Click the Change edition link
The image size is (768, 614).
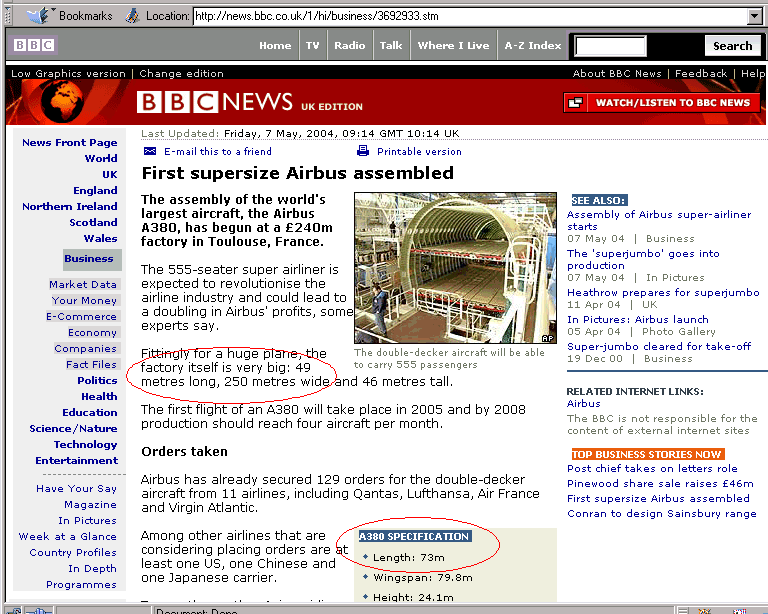point(181,73)
